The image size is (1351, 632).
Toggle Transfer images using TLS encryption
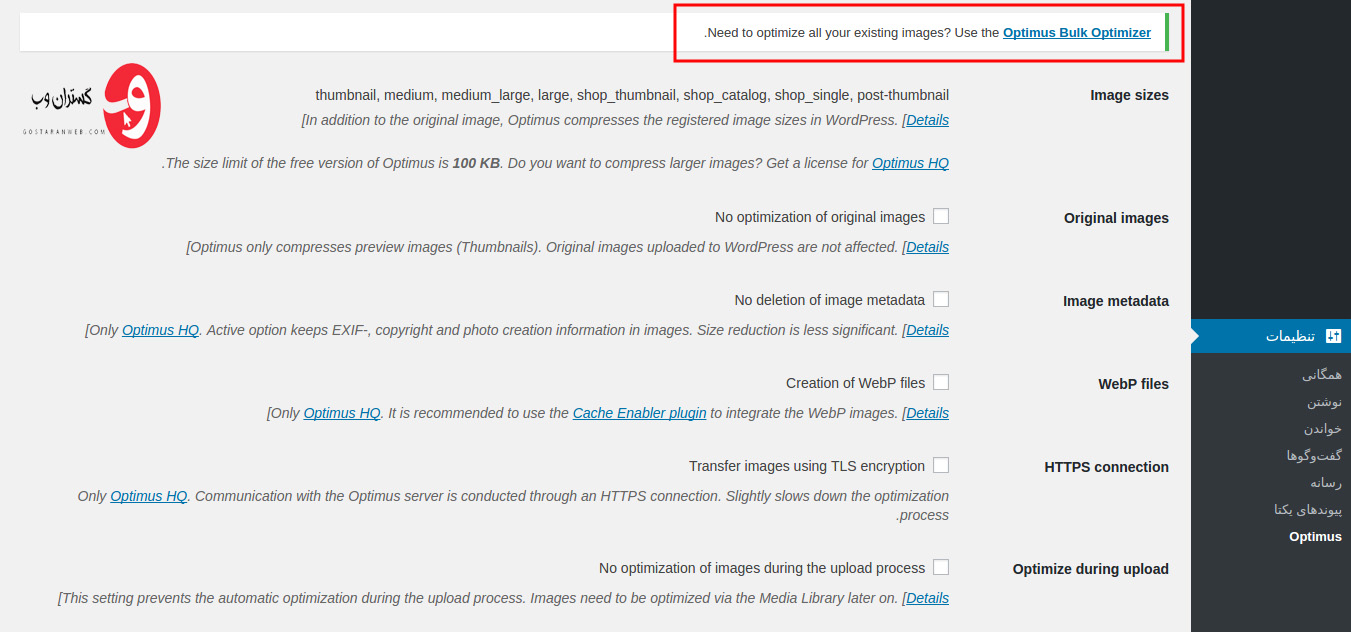tap(941, 465)
